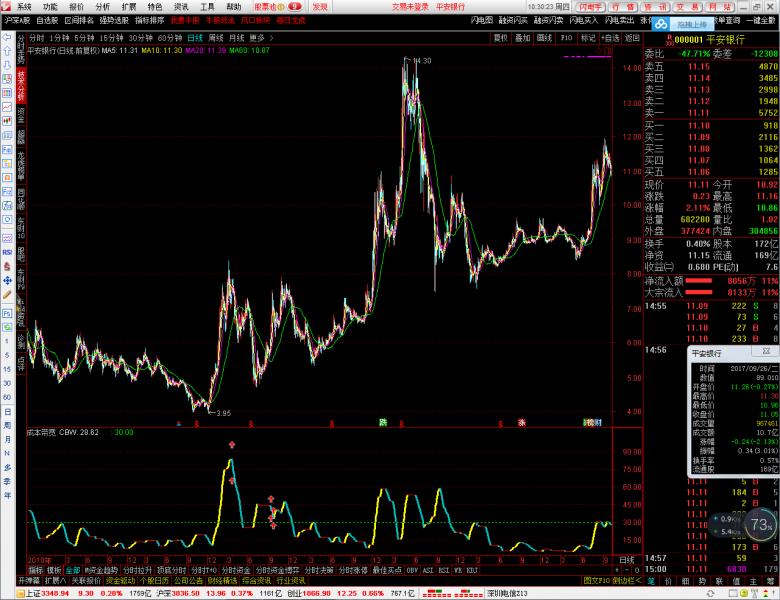
Task: Click the 返回 return button
Action: [632, 38]
